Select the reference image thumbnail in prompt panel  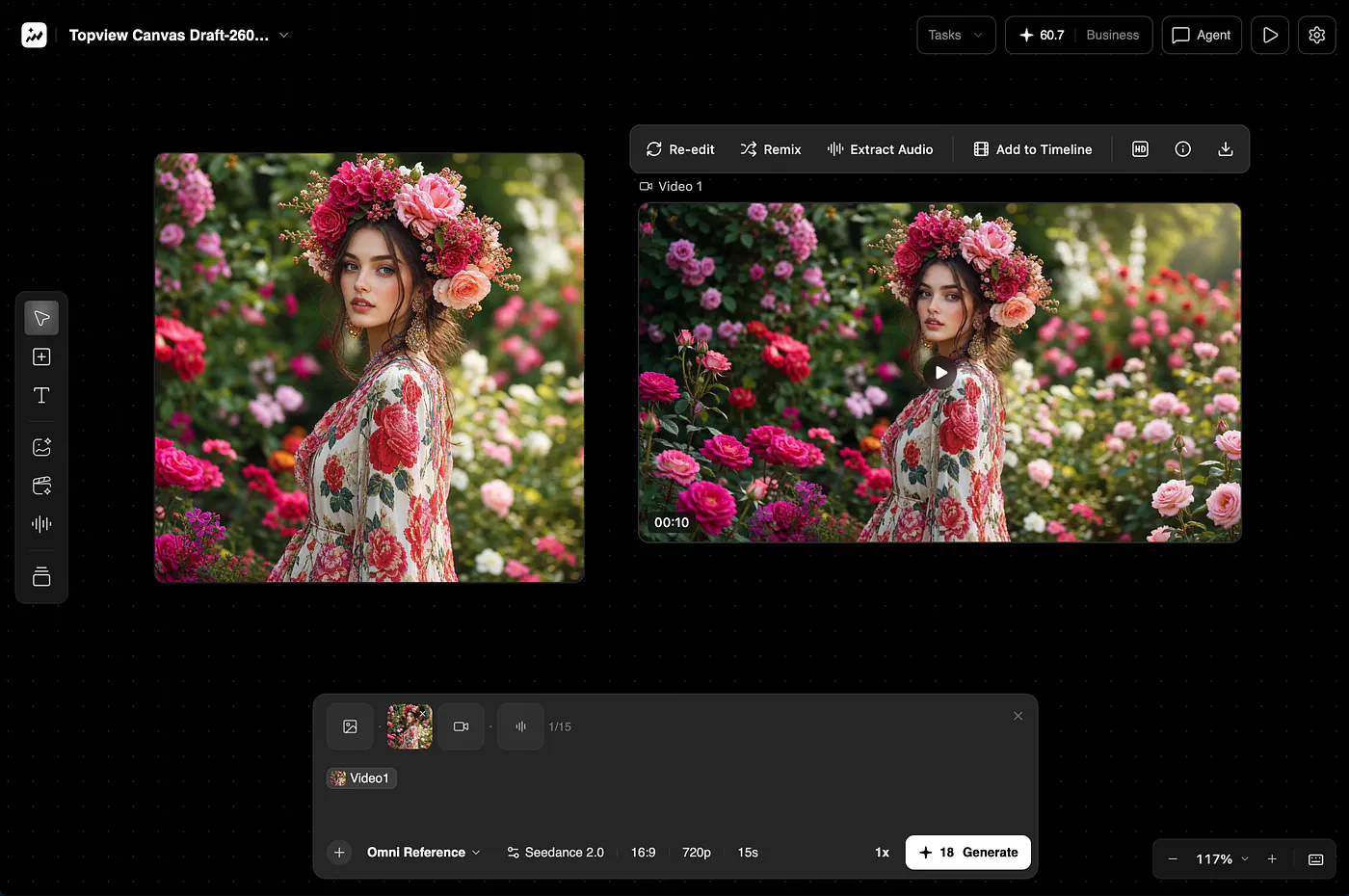[410, 726]
